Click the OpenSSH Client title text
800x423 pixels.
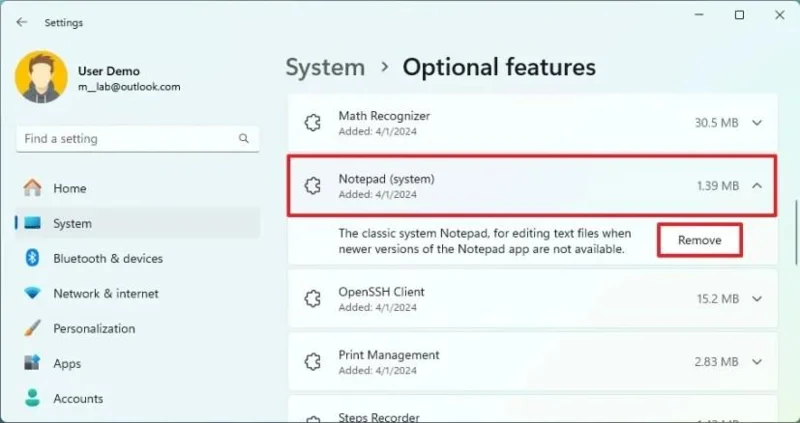pos(382,292)
